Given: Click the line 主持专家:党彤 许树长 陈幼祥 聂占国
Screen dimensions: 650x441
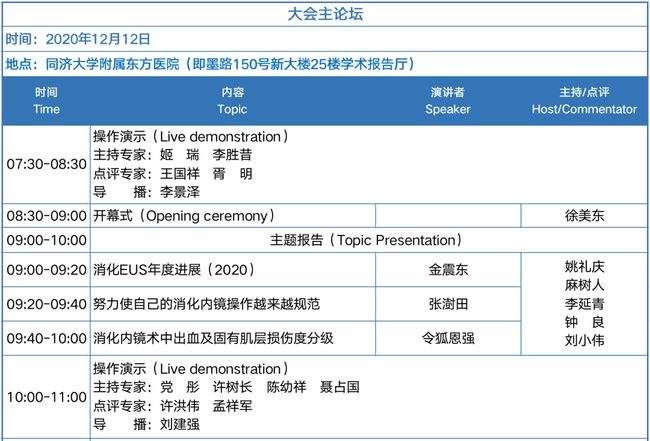Looking at the screenshot, I should (x=226, y=388).
